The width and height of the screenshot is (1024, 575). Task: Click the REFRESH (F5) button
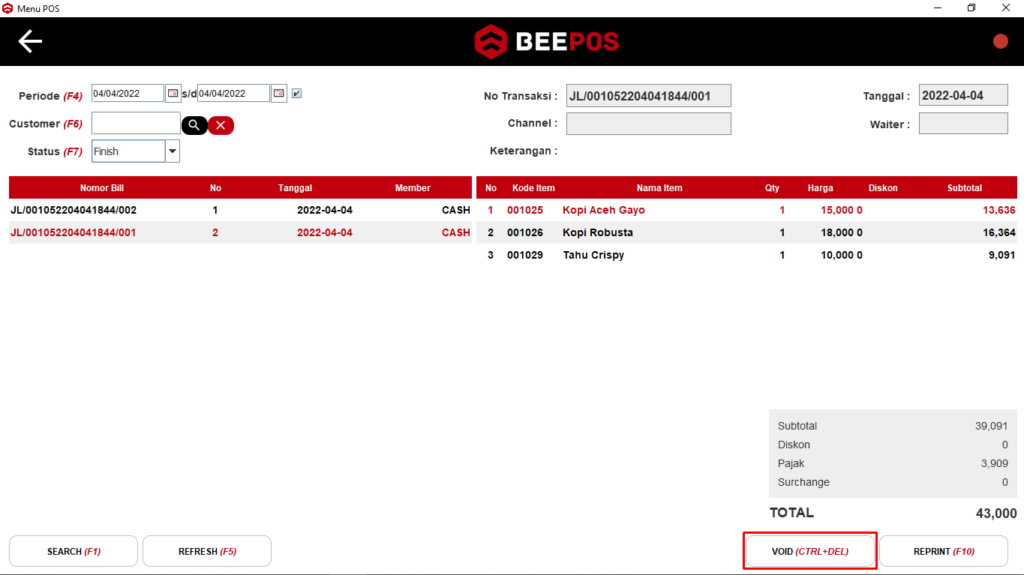pos(207,551)
